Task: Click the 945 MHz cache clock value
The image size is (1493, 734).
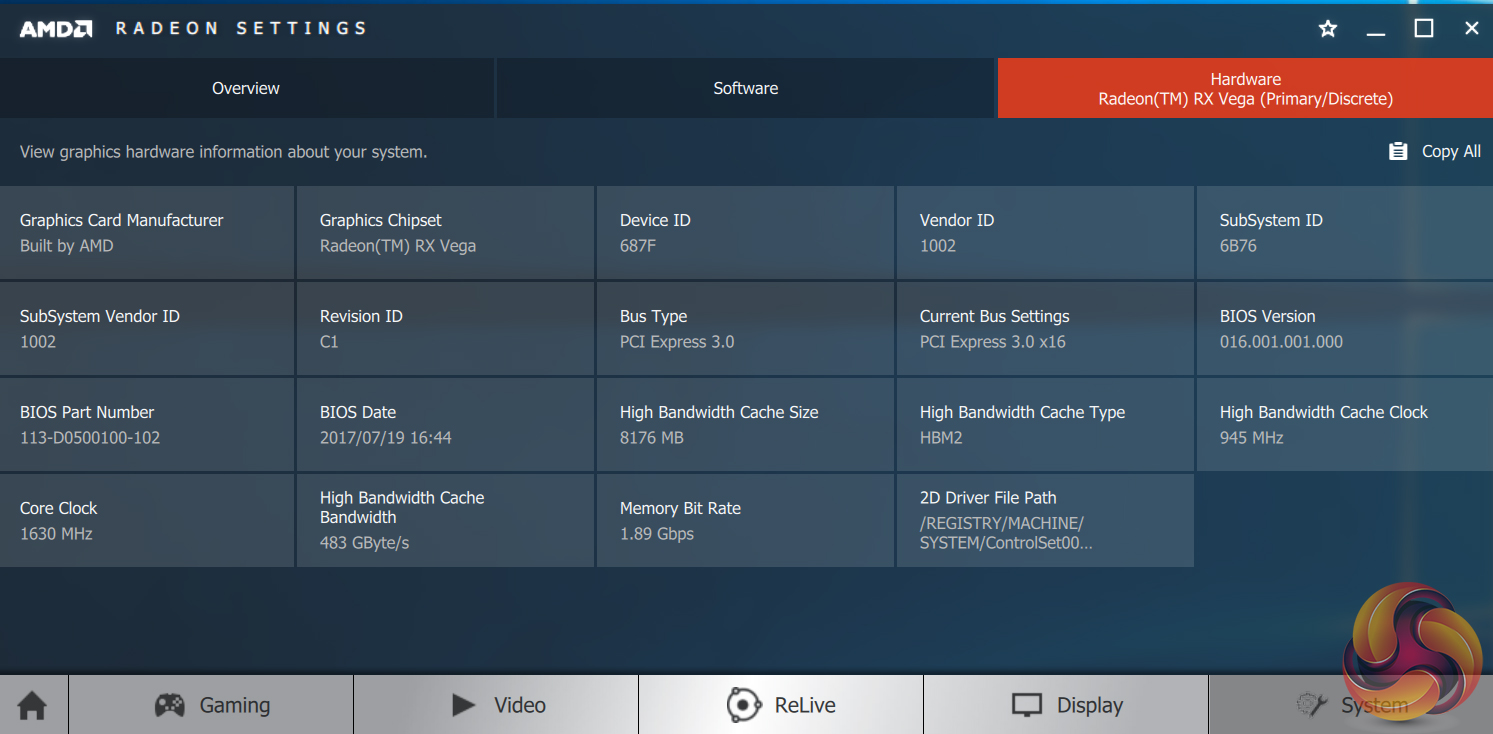Action: 1252,438
